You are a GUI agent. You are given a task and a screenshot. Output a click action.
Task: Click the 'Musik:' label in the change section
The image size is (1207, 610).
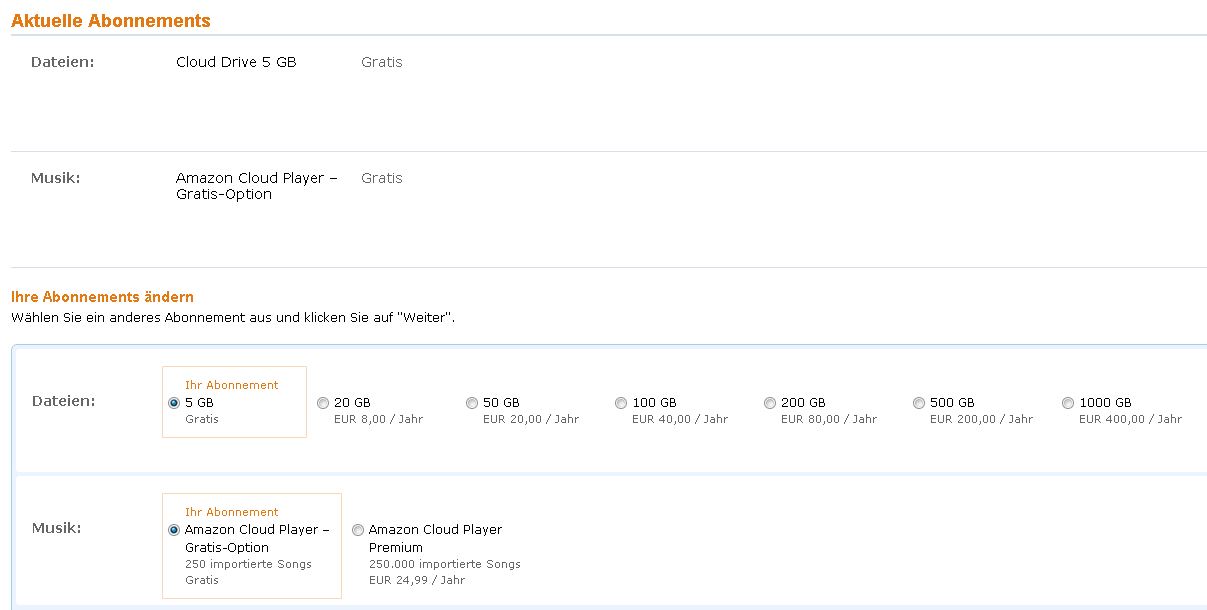(x=56, y=528)
